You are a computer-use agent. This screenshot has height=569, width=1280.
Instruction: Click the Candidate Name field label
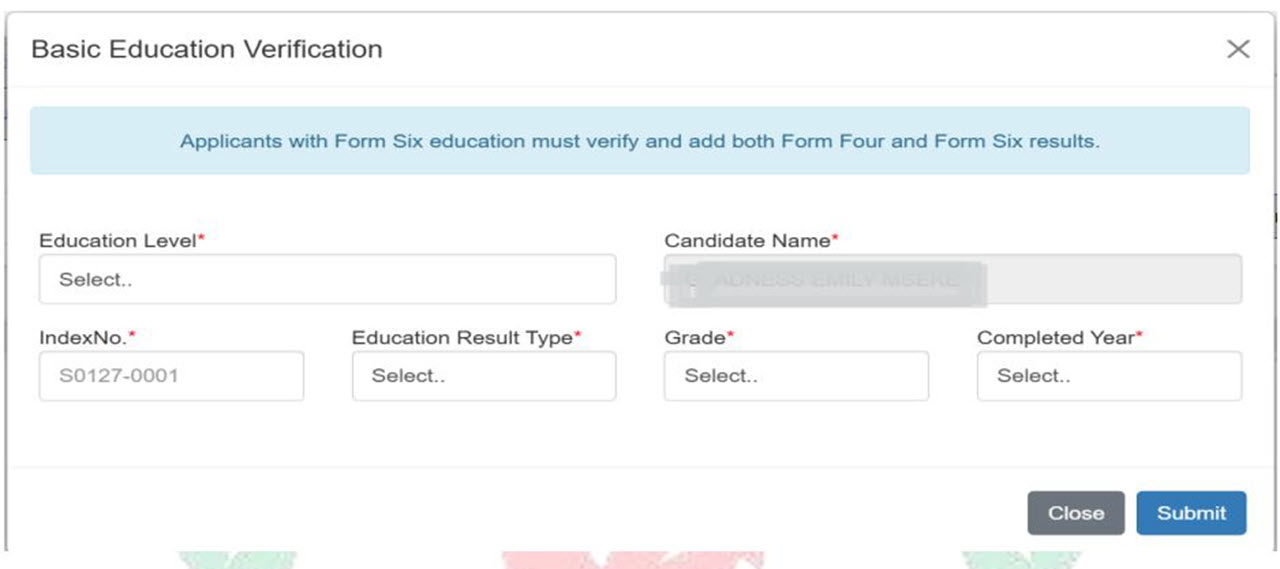(747, 241)
